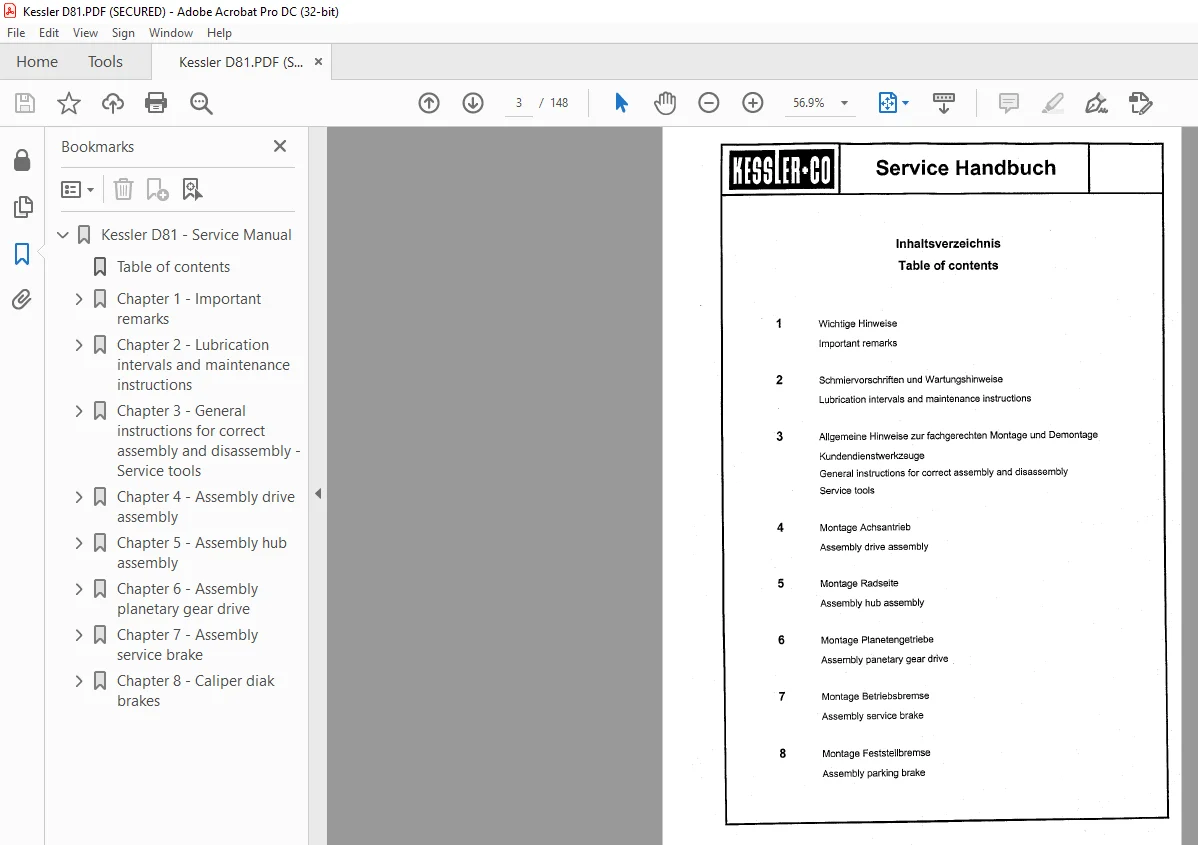Jump to Chapter 5 - Assembly hub assembly
The width and height of the screenshot is (1198, 845).
tap(202, 552)
